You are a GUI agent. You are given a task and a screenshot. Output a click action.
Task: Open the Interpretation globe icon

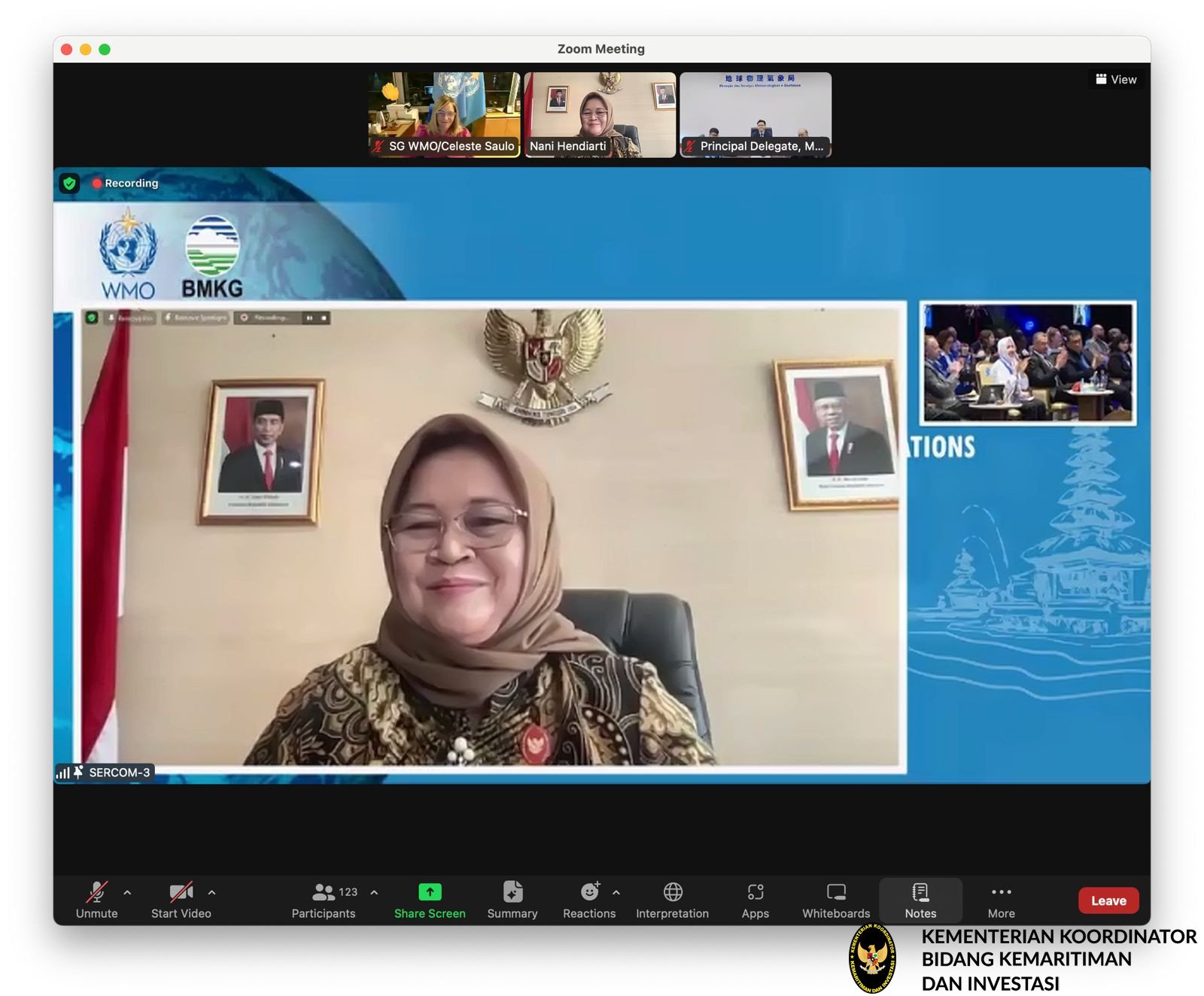(672, 892)
